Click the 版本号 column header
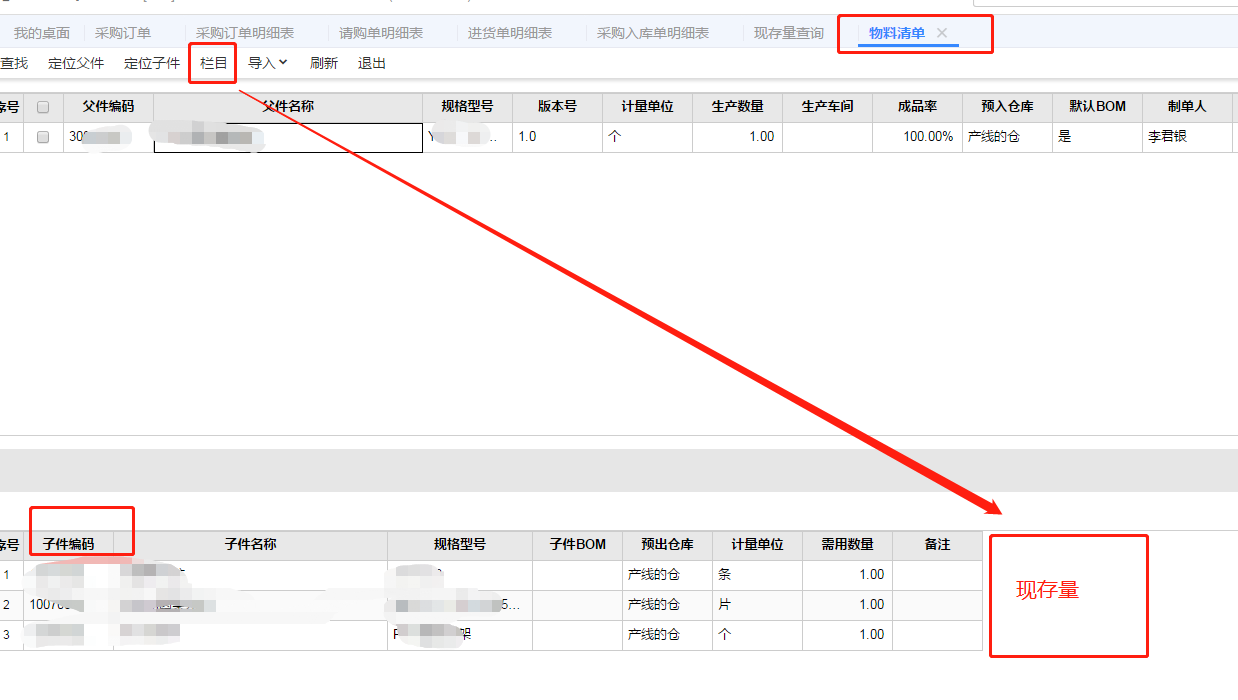The height and width of the screenshot is (700, 1238). click(x=558, y=107)
